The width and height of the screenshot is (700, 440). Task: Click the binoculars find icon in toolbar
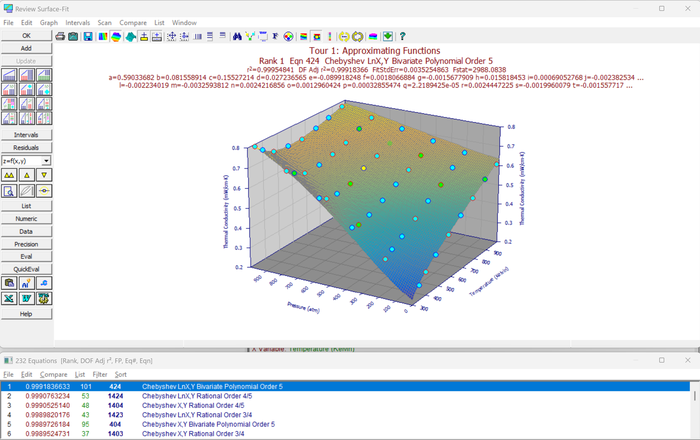tap(238, 37)
